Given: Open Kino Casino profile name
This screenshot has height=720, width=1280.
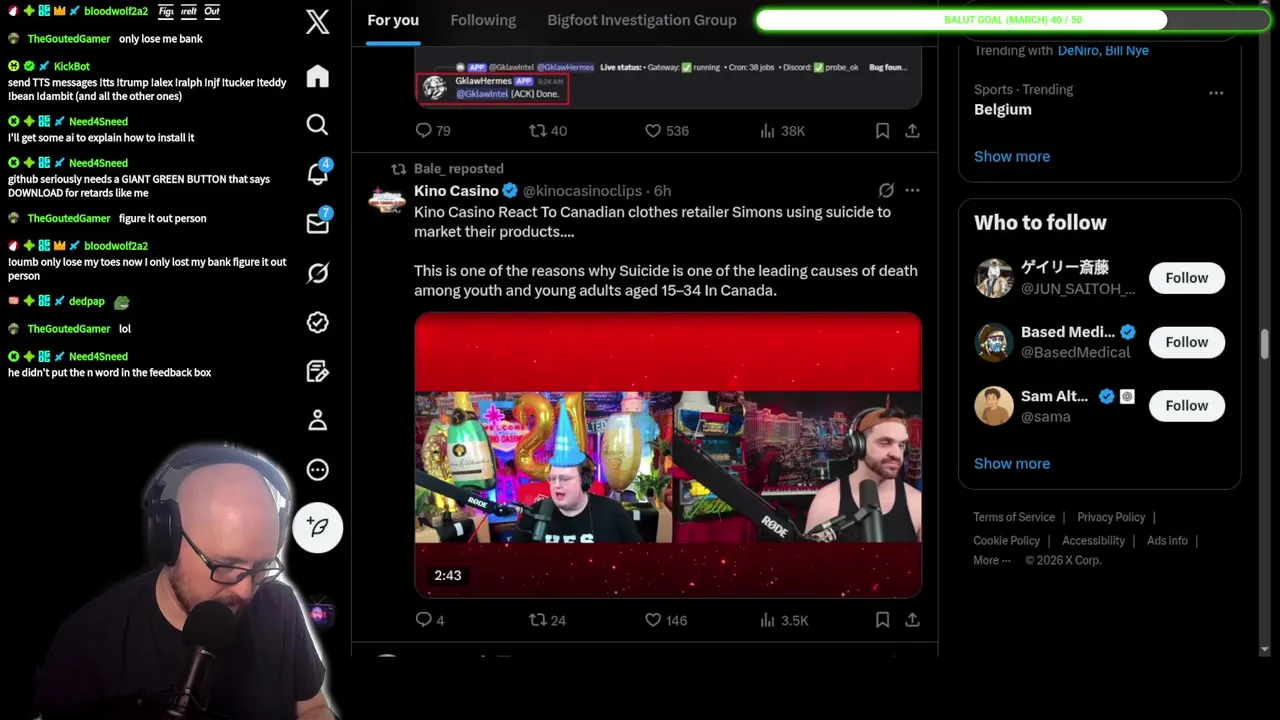Looking at the screenshot, I should coord(456,190).
